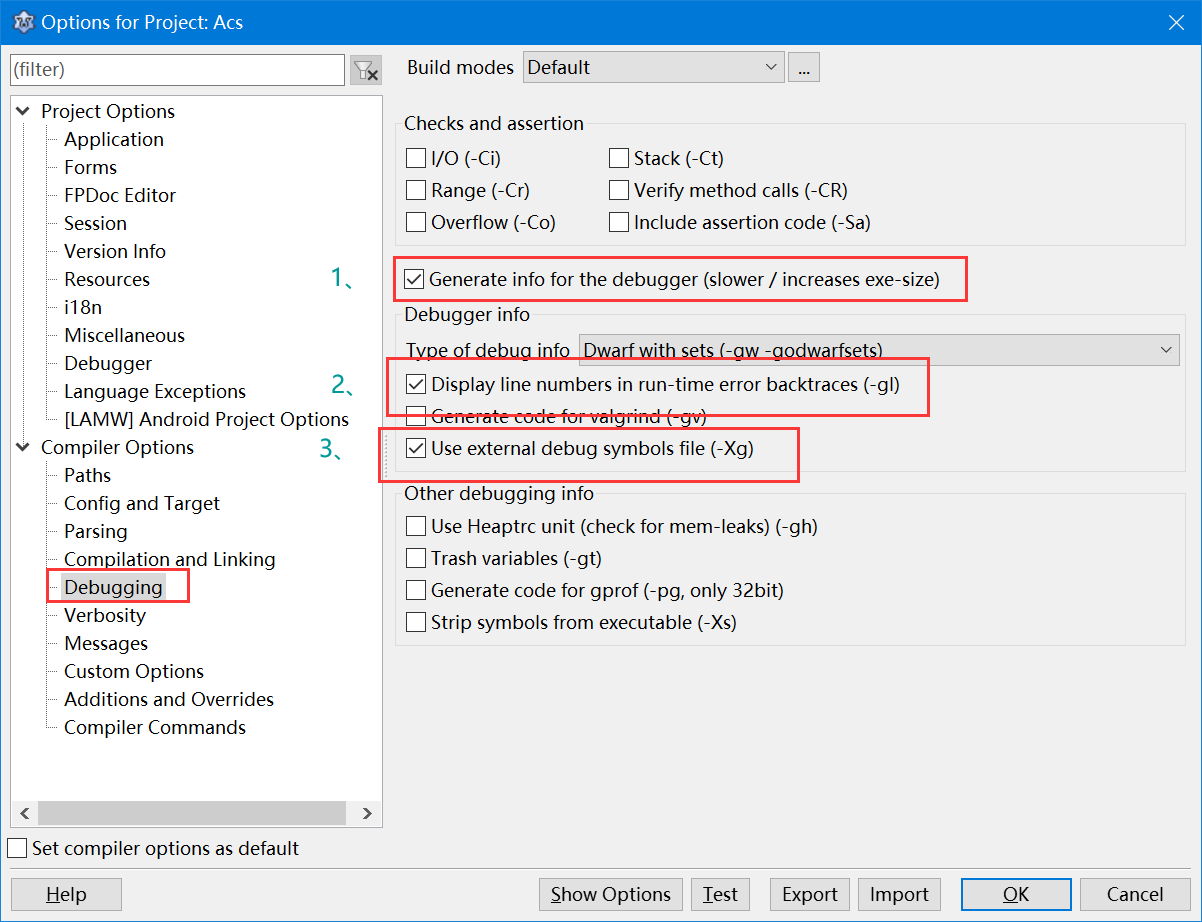Viewport: 1202px width, 922px height.
Task: Click into the filter search field
Action: tap(176, 70)
